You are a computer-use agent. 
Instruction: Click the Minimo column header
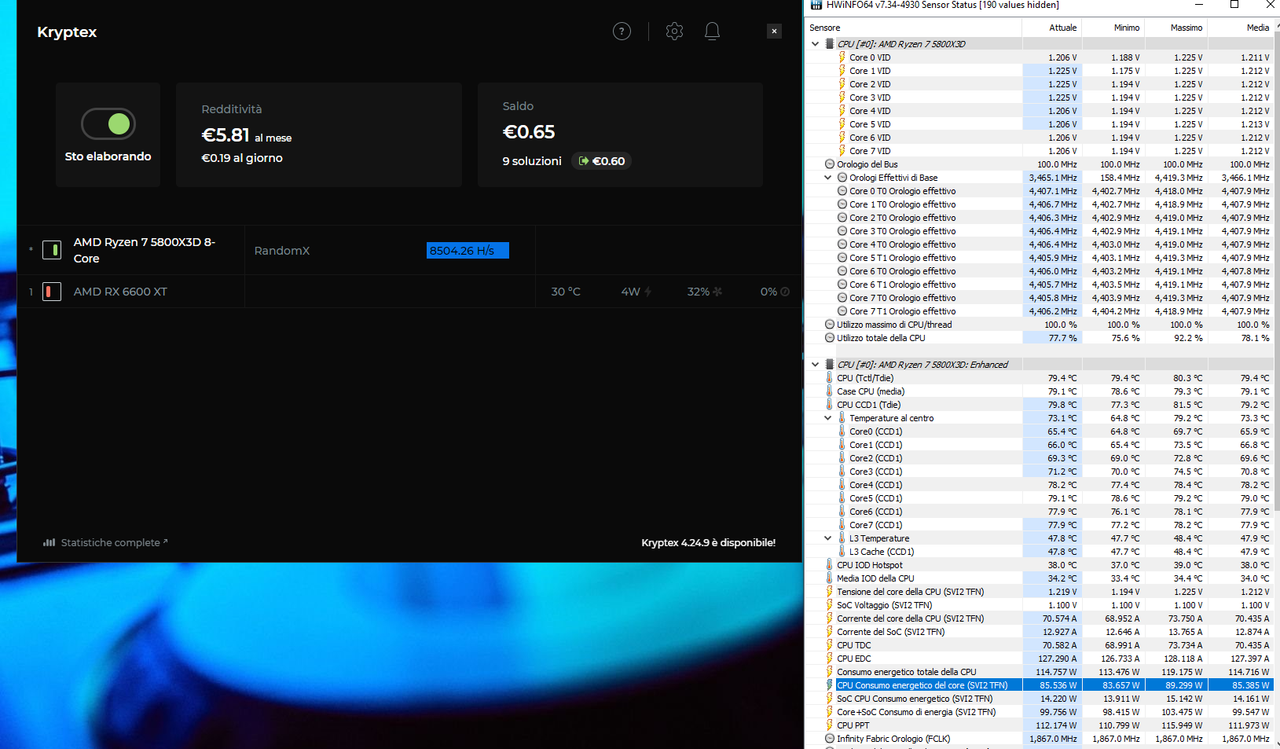(x=1114, y=27)
